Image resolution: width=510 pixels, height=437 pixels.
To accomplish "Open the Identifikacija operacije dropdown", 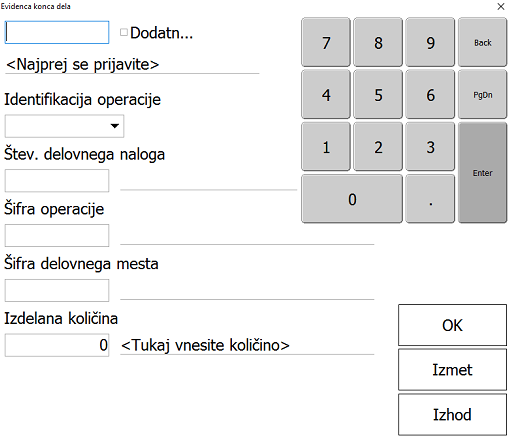I will 64,126.
